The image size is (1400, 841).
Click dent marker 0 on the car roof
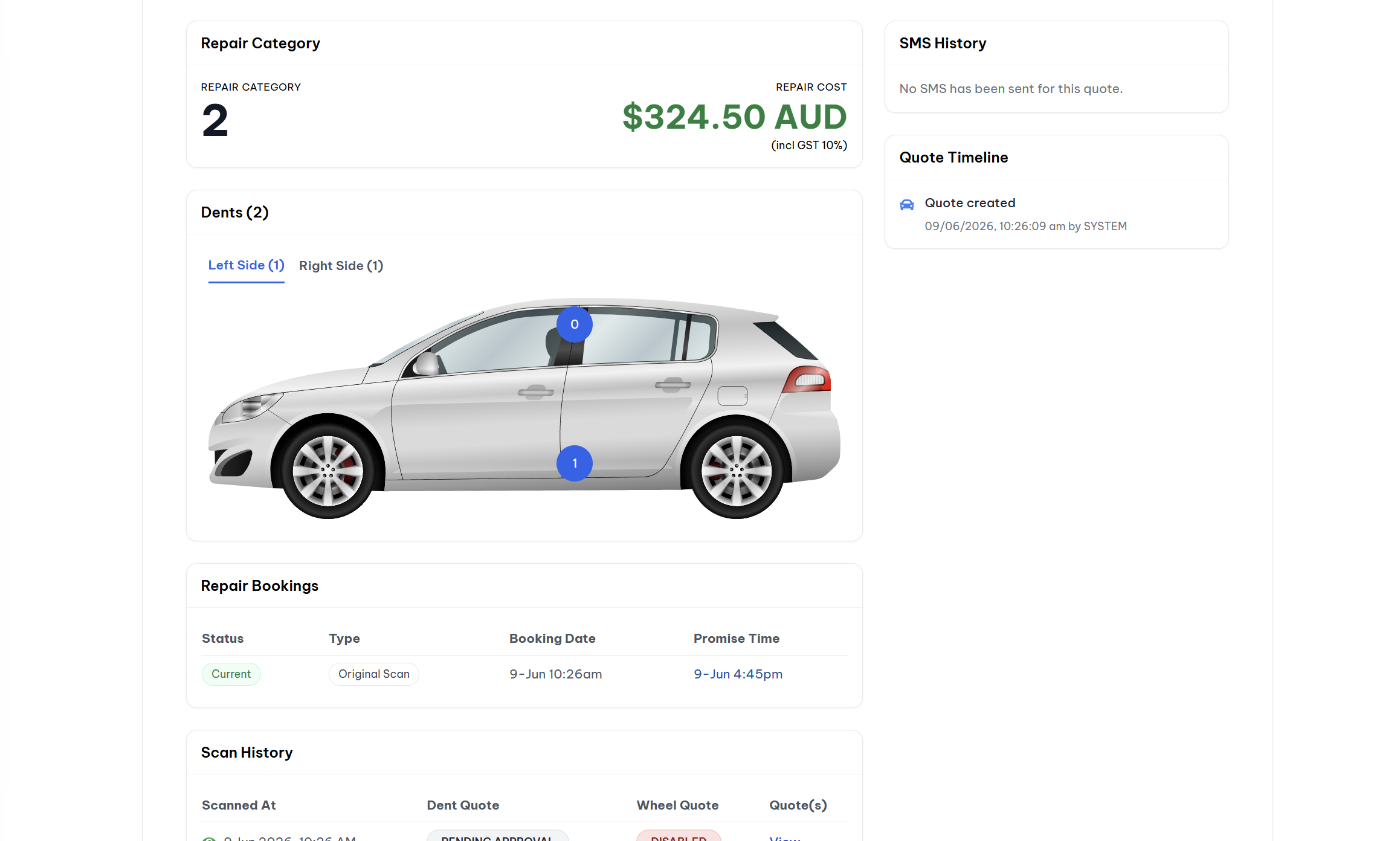[574, 324]
